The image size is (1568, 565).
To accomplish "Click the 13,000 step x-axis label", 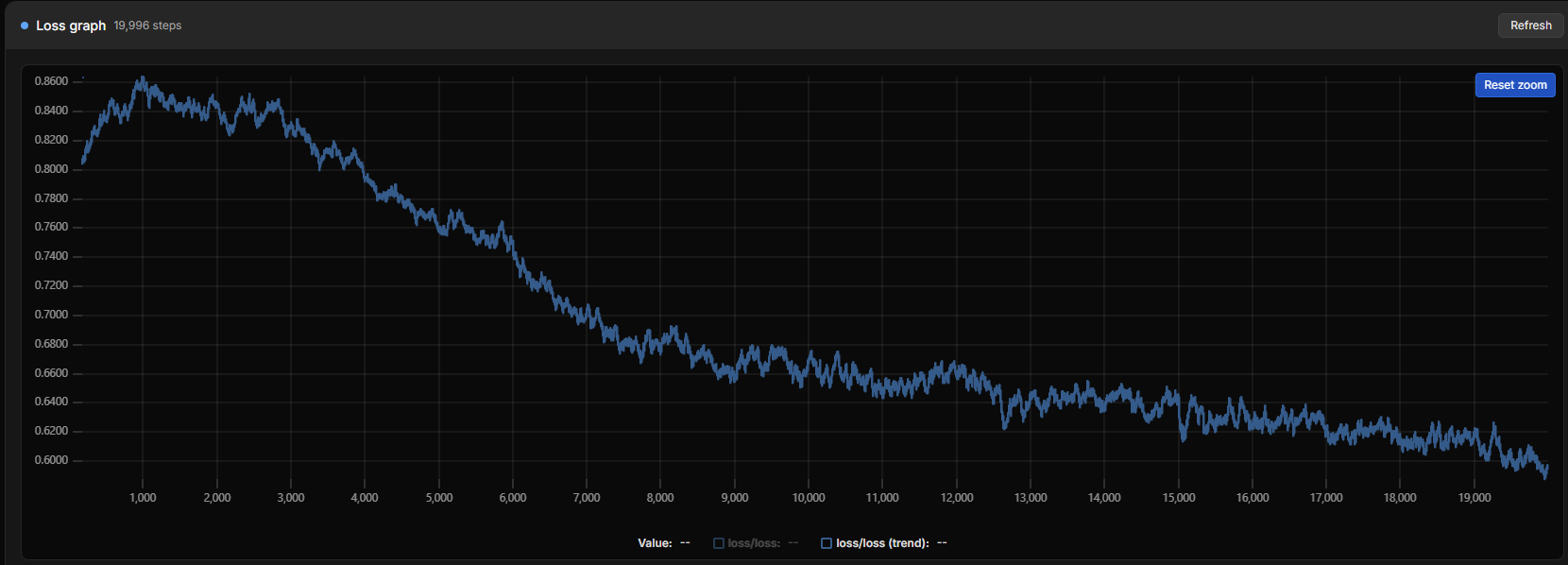I will (1031, 498).
